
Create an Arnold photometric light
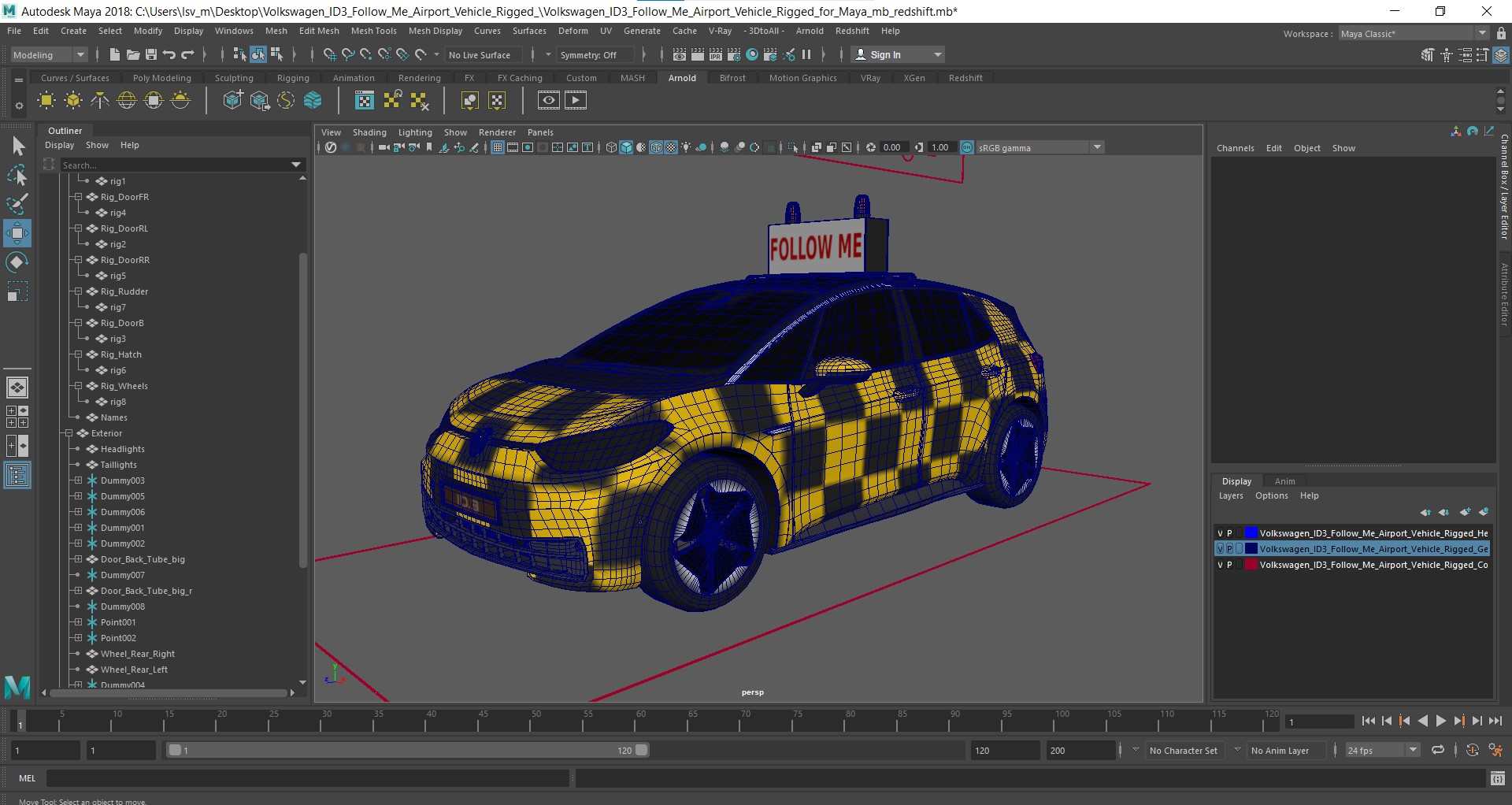pyautogui.click(x=100, y=100)
